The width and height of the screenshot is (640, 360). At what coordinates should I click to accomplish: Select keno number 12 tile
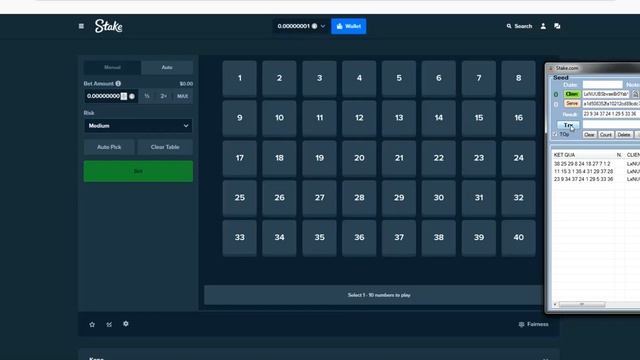(x=359, y=118)
